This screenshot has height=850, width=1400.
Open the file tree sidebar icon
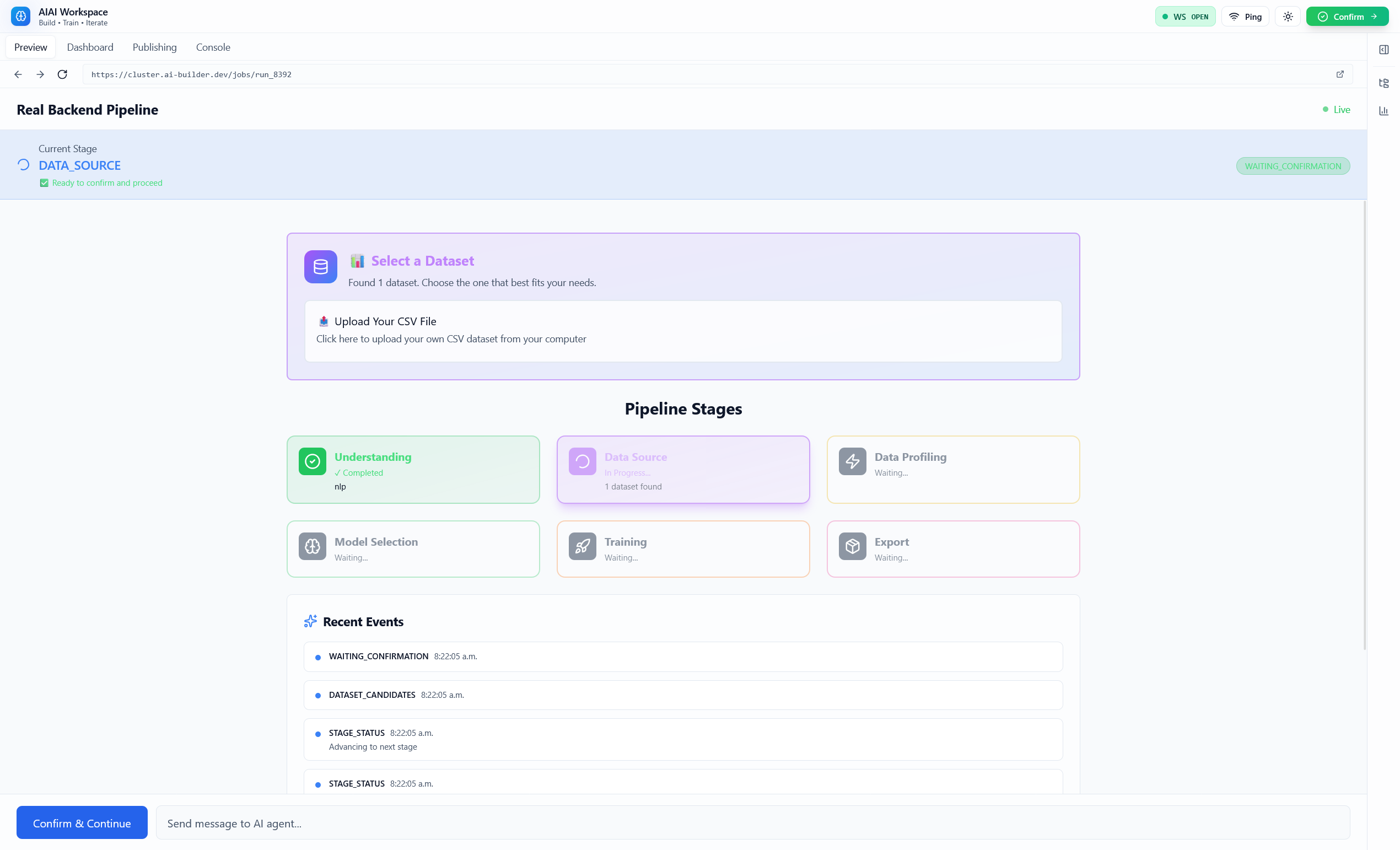(x=1383, y=83)
